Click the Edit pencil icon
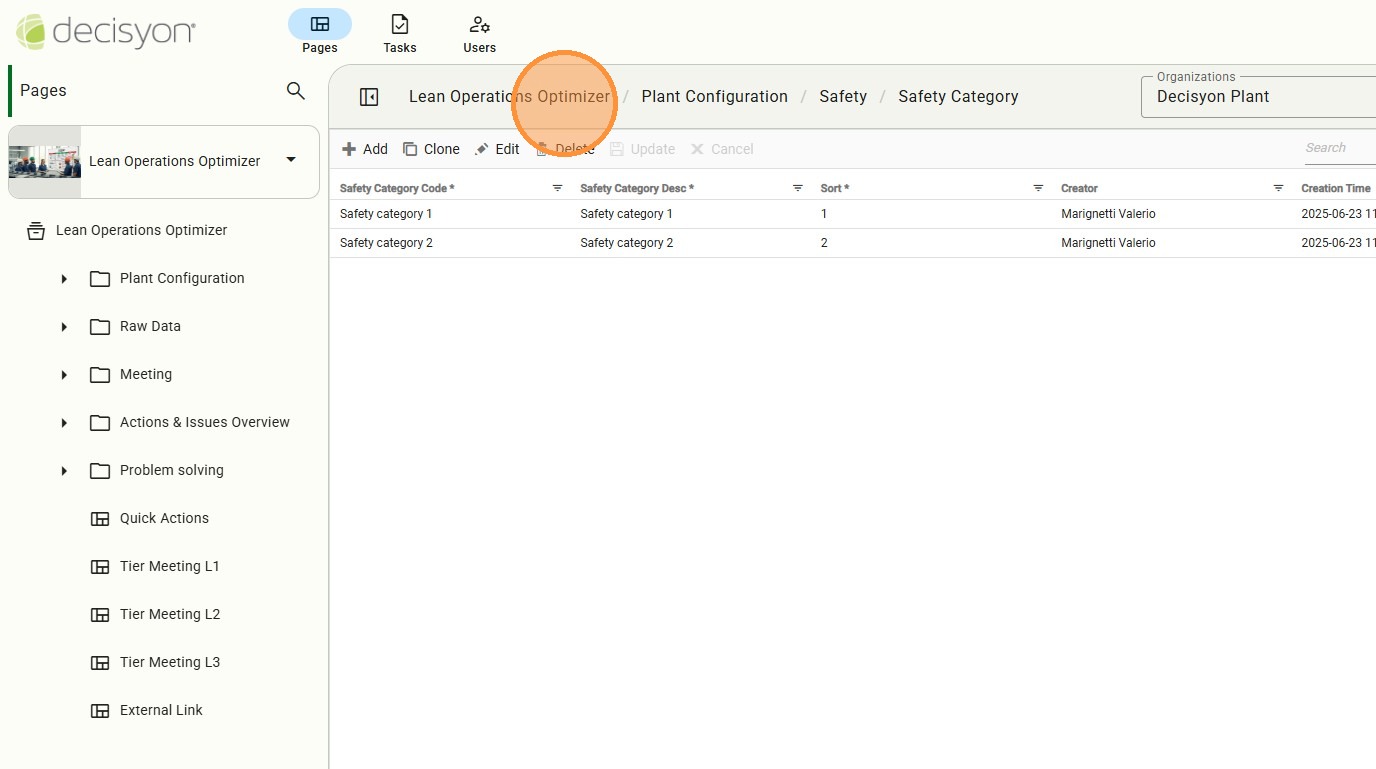 (x=482, y=149)
